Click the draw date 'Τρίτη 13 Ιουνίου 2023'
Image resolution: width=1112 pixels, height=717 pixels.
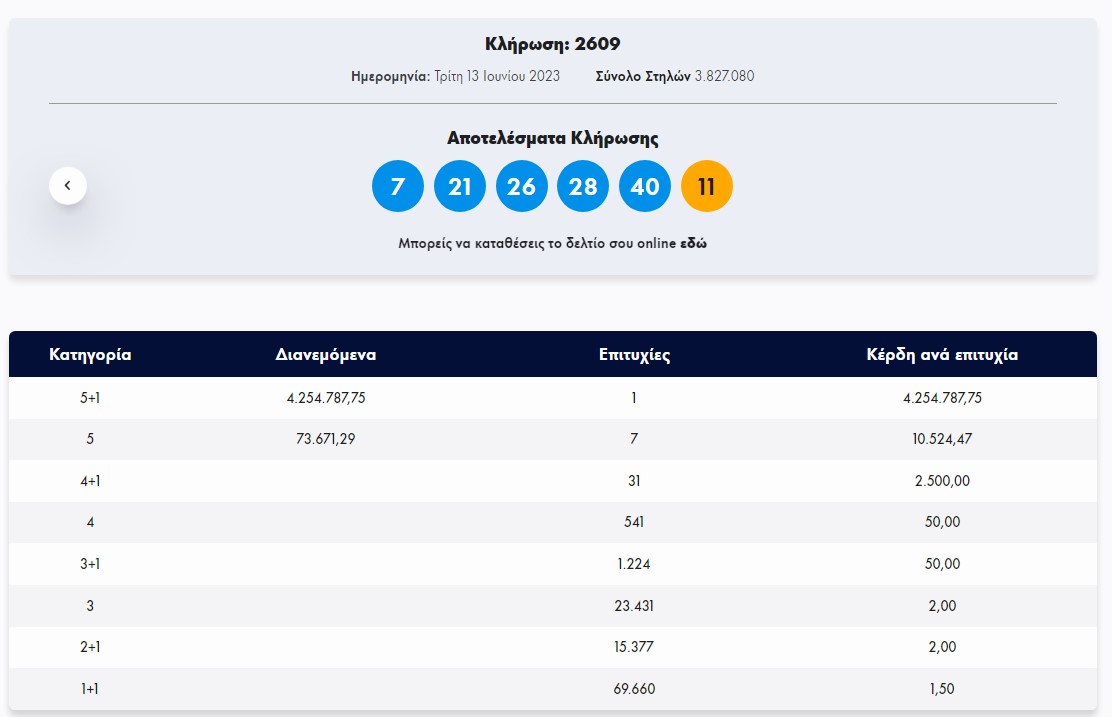click(x=497, y=76)
